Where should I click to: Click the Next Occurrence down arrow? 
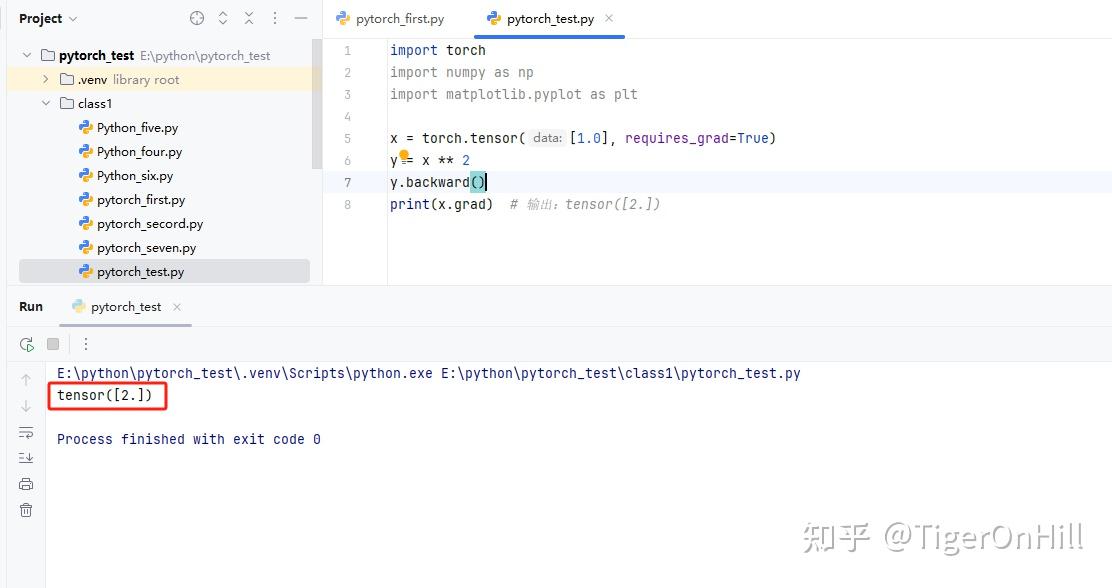pyautogui.click(x=25, y=405)
